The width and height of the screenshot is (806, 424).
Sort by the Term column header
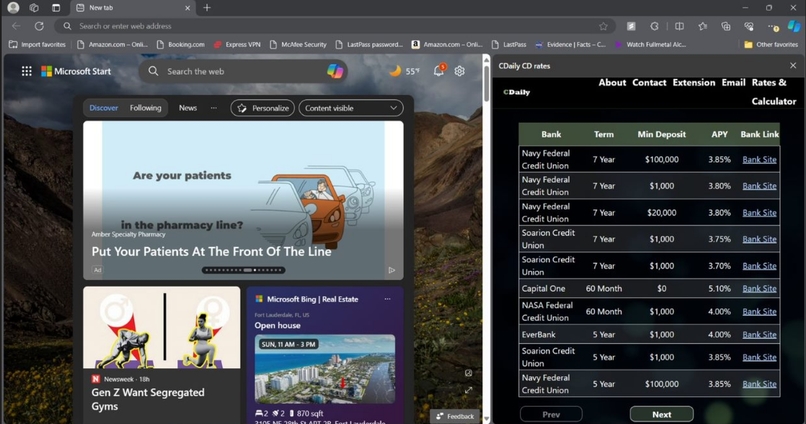[604, 134]
